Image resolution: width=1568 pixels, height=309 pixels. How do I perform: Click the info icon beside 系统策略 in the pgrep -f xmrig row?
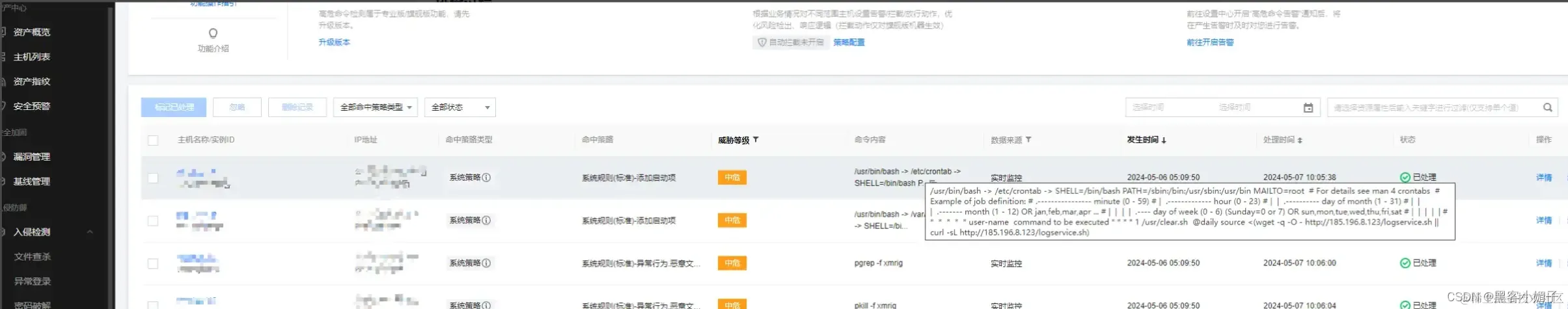[x=486, y=263]
